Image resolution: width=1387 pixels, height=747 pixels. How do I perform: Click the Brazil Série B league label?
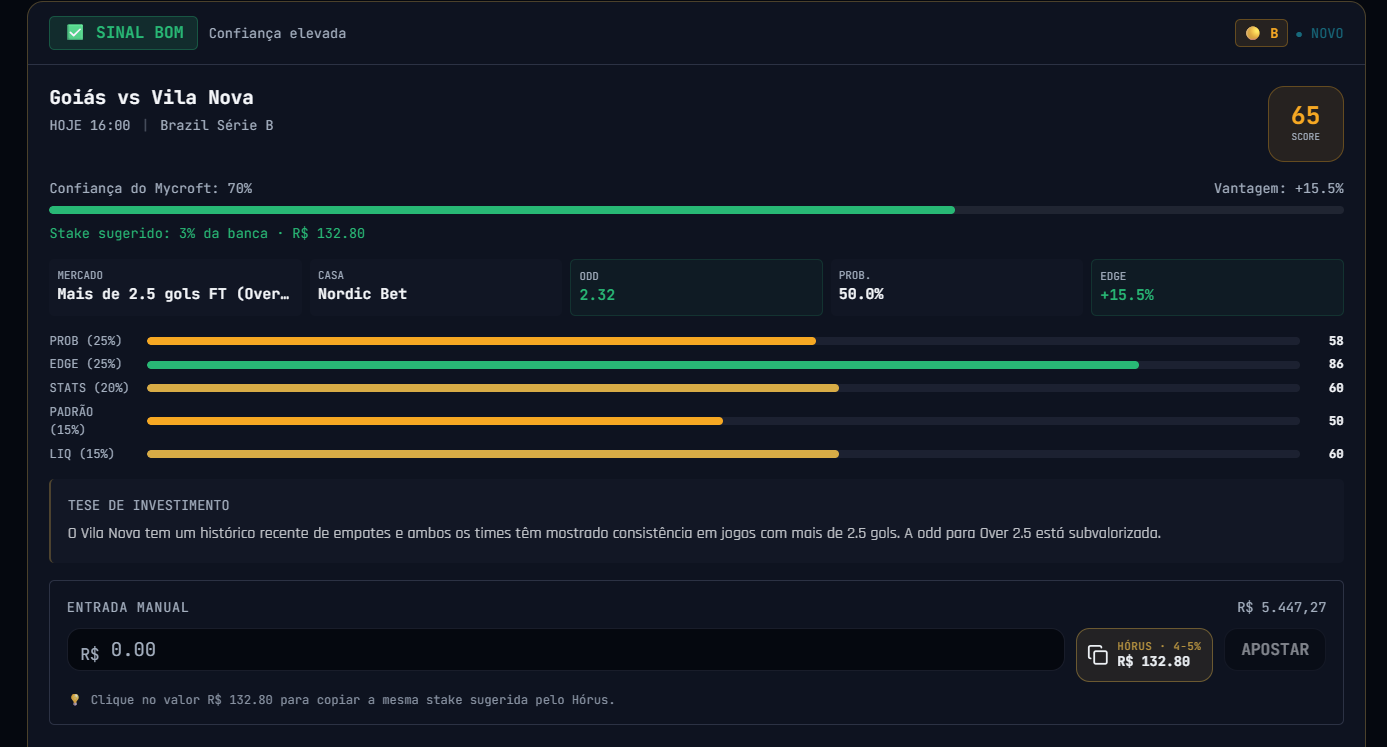(x=217, y=126)
